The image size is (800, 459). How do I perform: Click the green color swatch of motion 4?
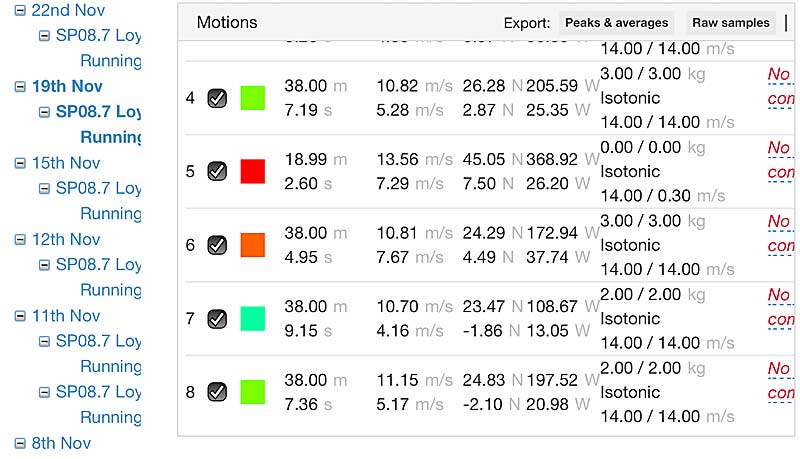pos(253,98)
